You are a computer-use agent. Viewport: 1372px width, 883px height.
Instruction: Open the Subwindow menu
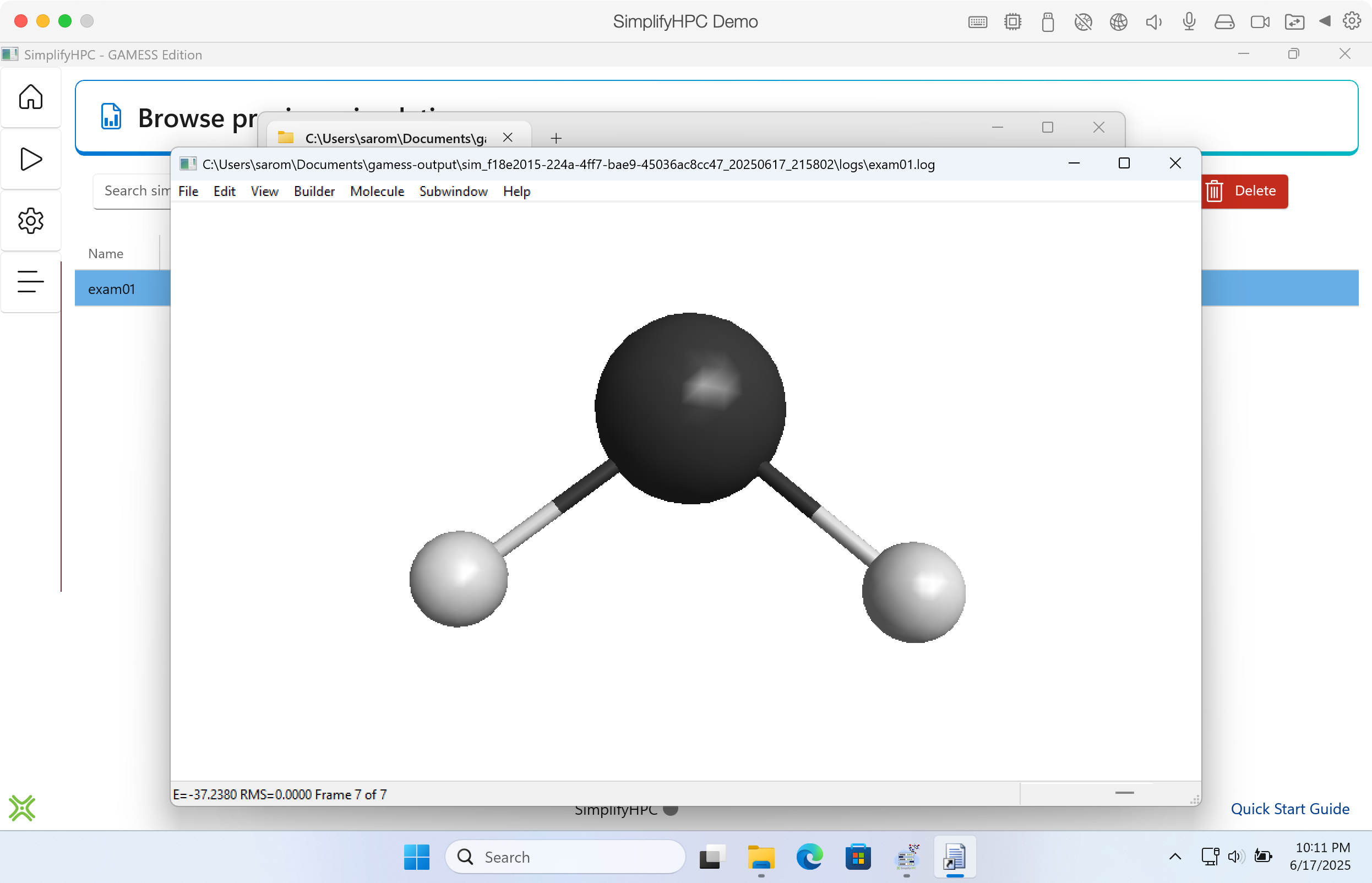[x=453, y=192]
